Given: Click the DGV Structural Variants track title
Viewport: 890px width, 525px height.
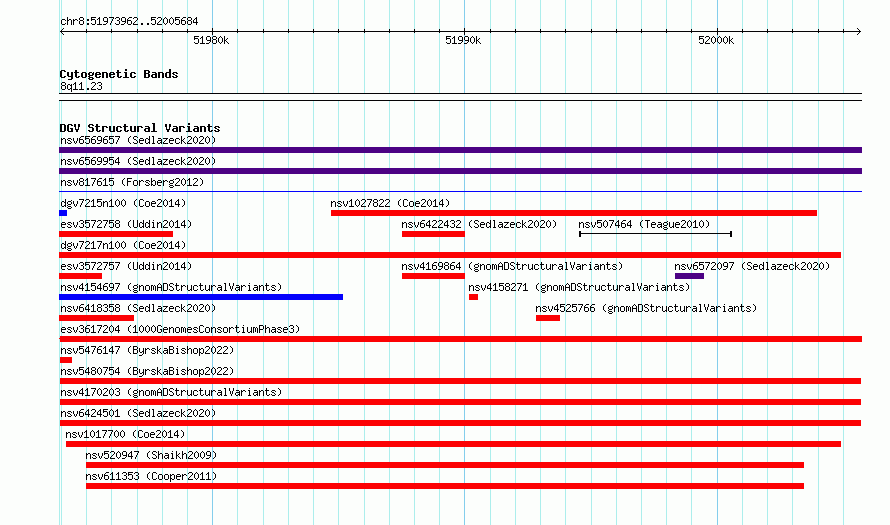Looking at the screenshot, I should pos(140,128).
